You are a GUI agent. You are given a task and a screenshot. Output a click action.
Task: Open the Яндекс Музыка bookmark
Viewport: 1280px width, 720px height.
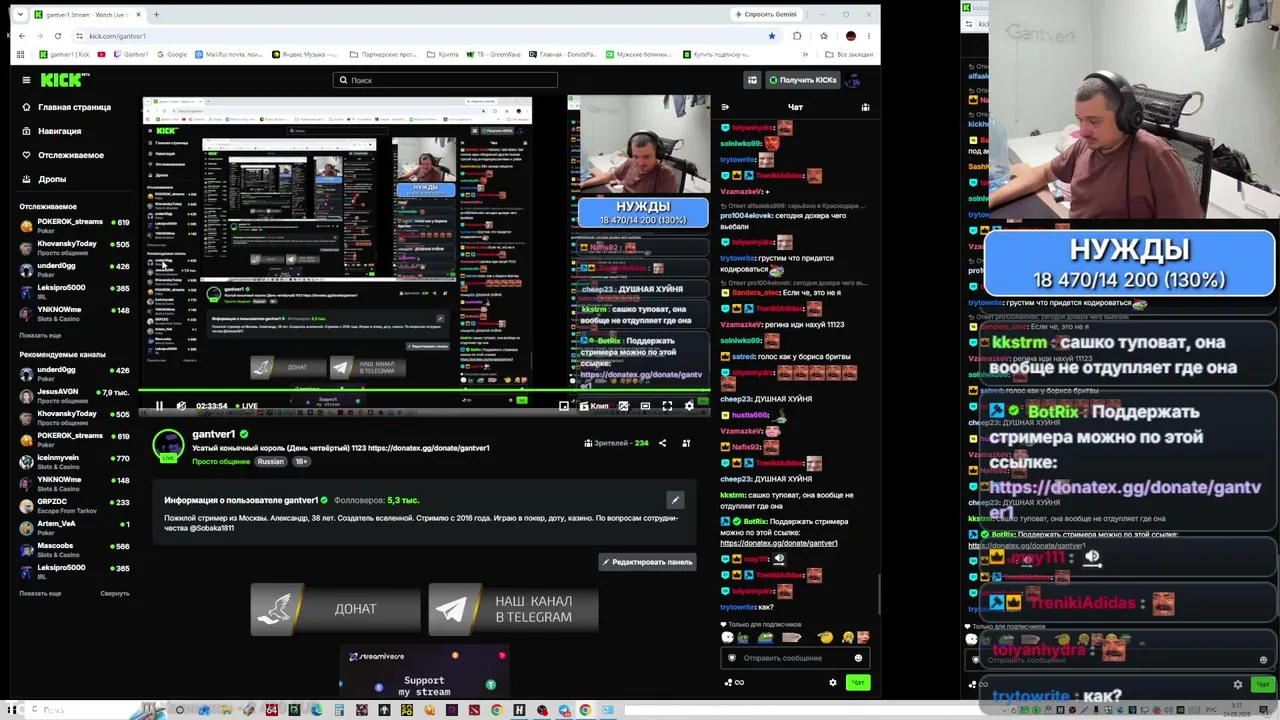tap(303, 54)
